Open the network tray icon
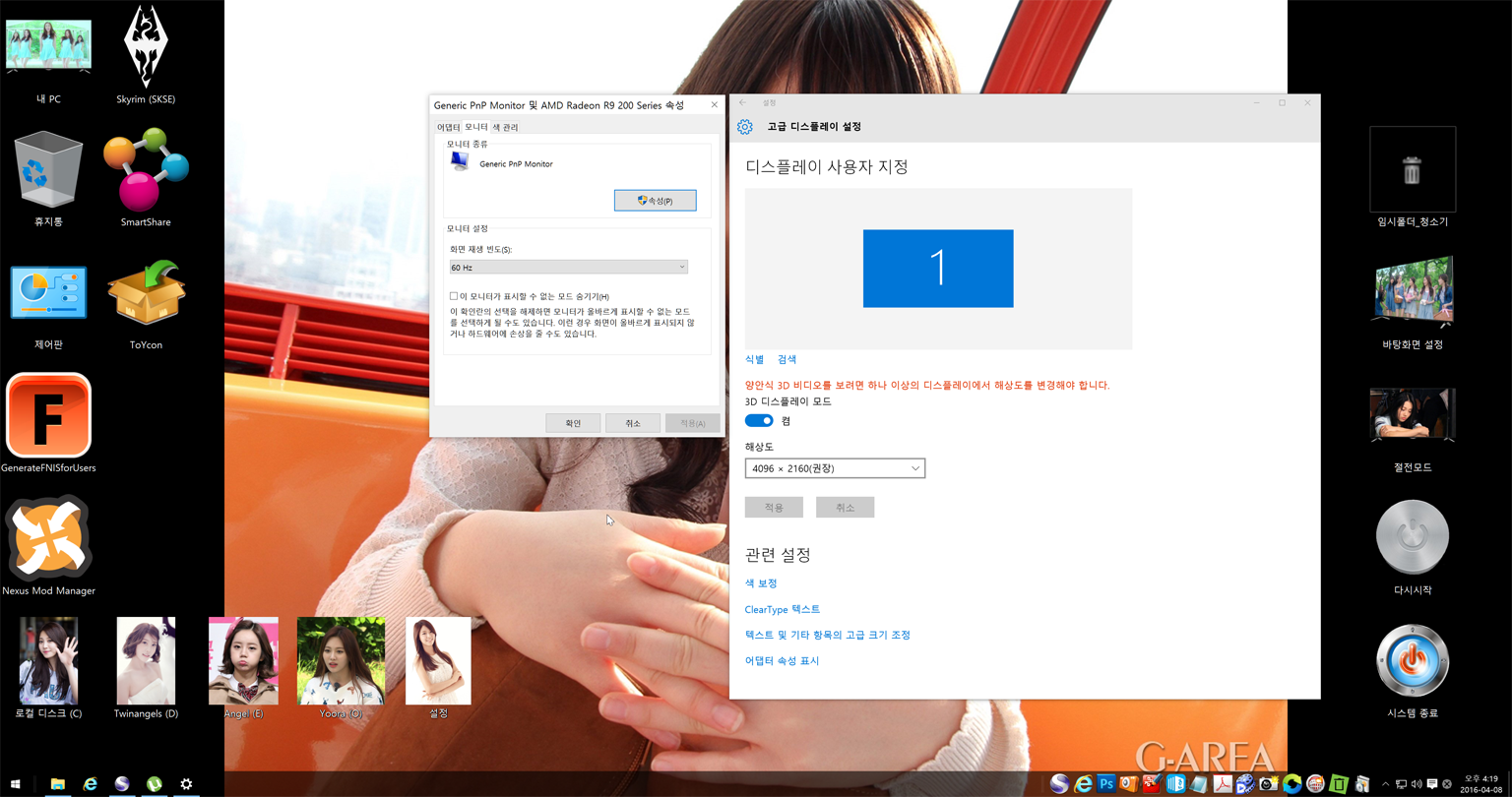Image resolution: width=1512 pixels, height=797 pixels. (1401, 784)
